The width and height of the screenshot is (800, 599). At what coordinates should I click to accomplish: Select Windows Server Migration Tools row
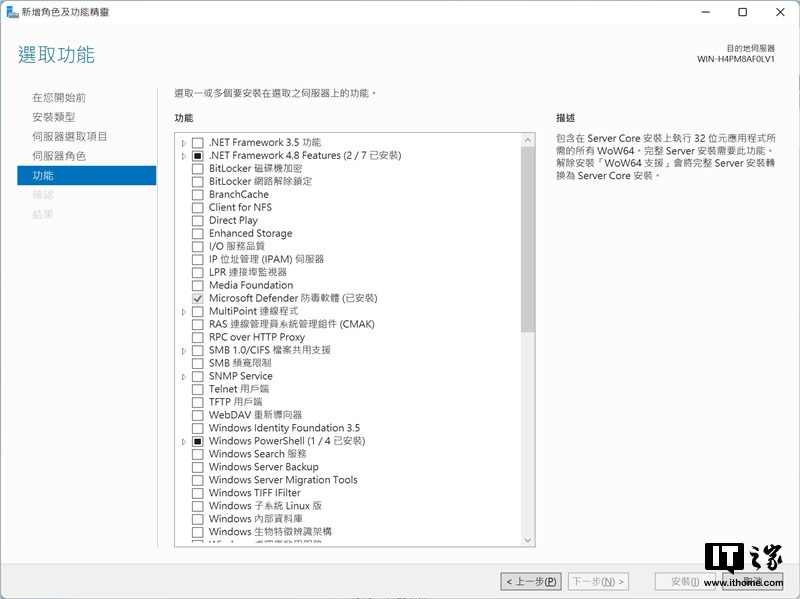(283, 480)
